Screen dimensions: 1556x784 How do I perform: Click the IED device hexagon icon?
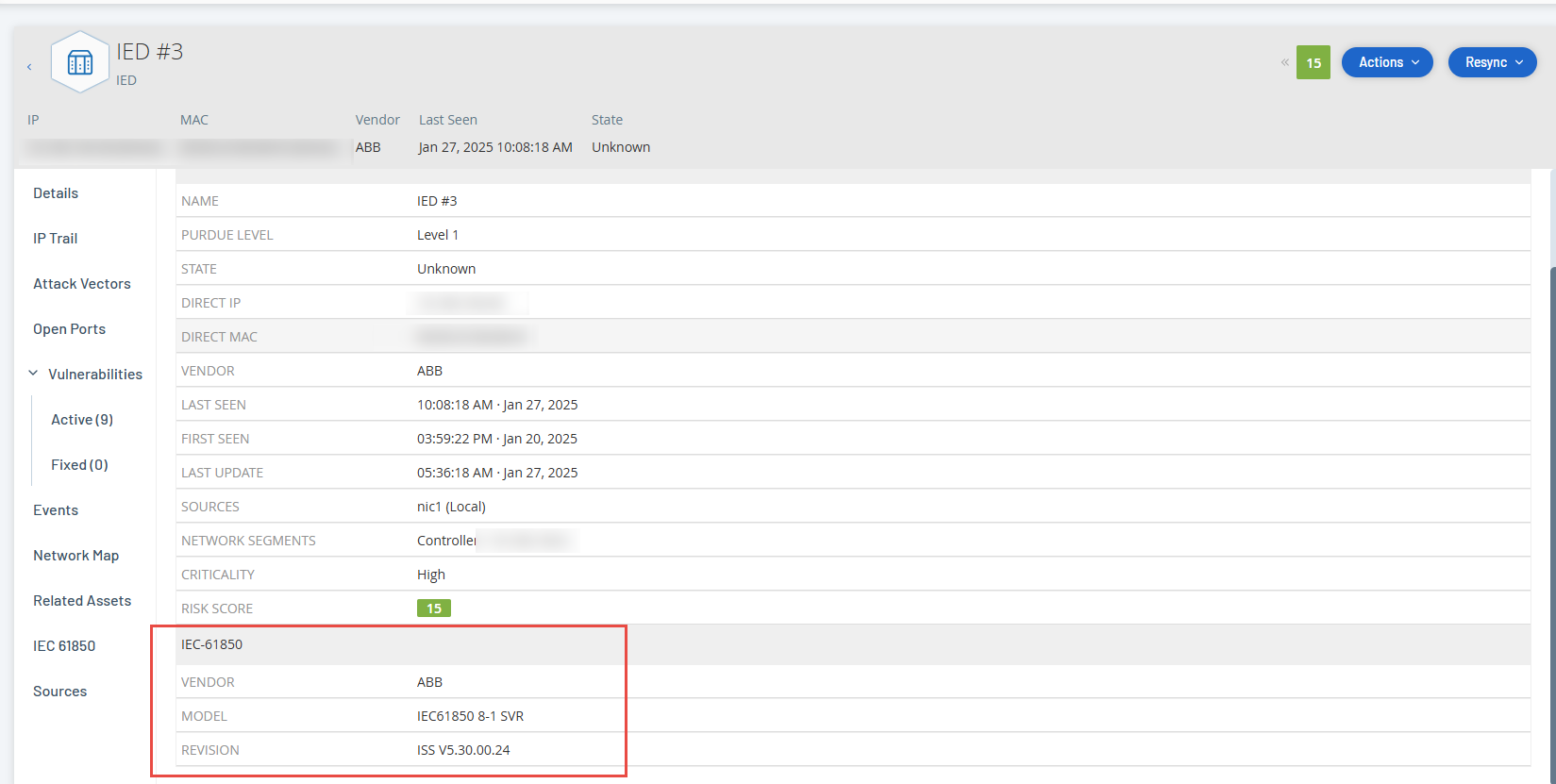[80, 63]
